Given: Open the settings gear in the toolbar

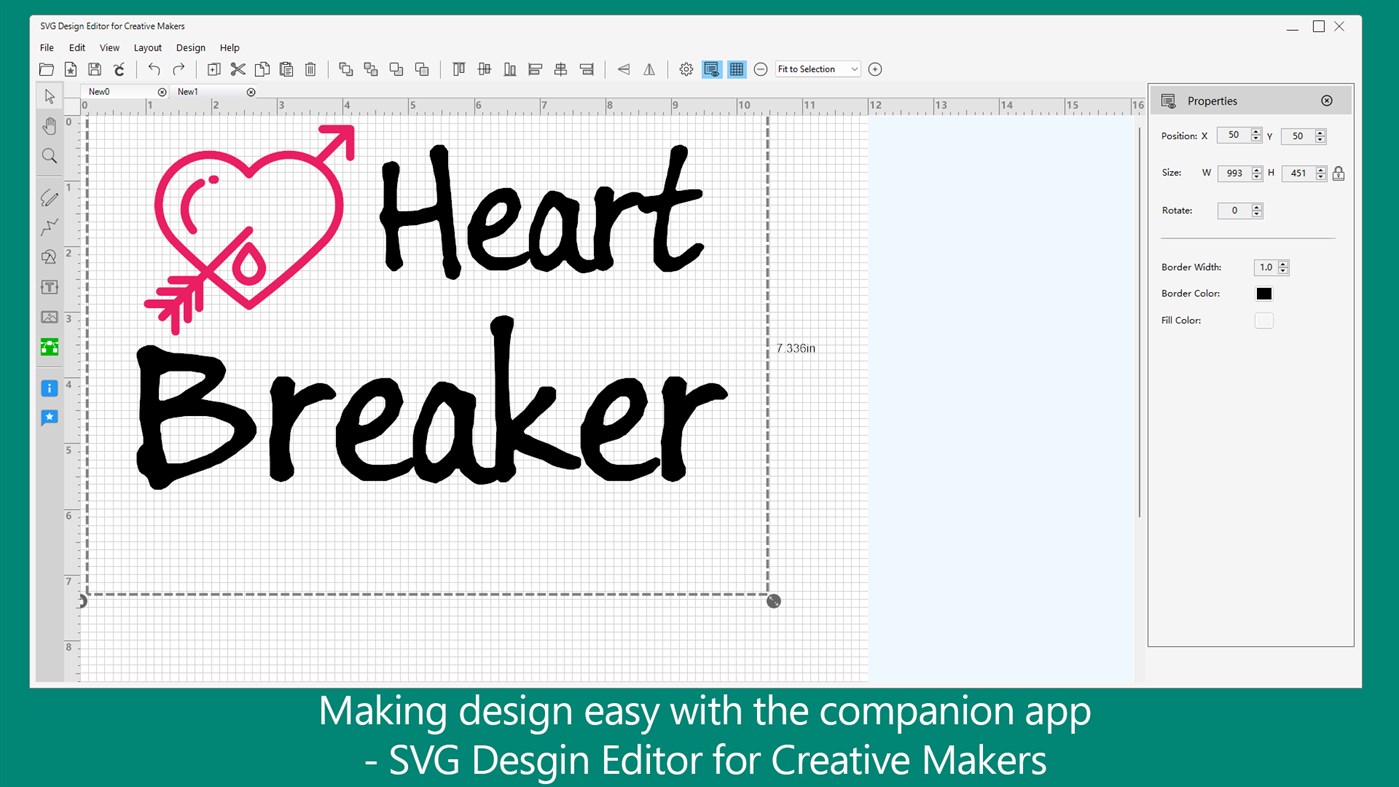Looking at the screenshot, I should coord(686,69).
